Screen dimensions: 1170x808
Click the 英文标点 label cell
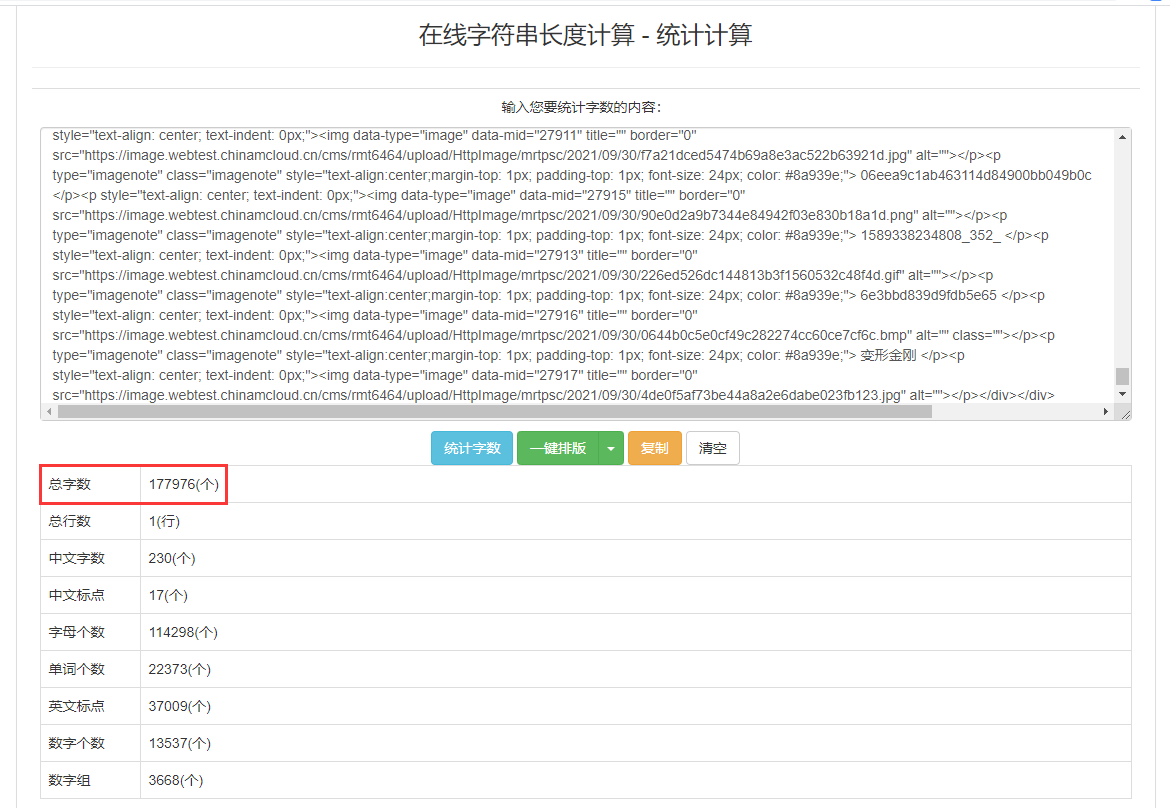[90, 707]
